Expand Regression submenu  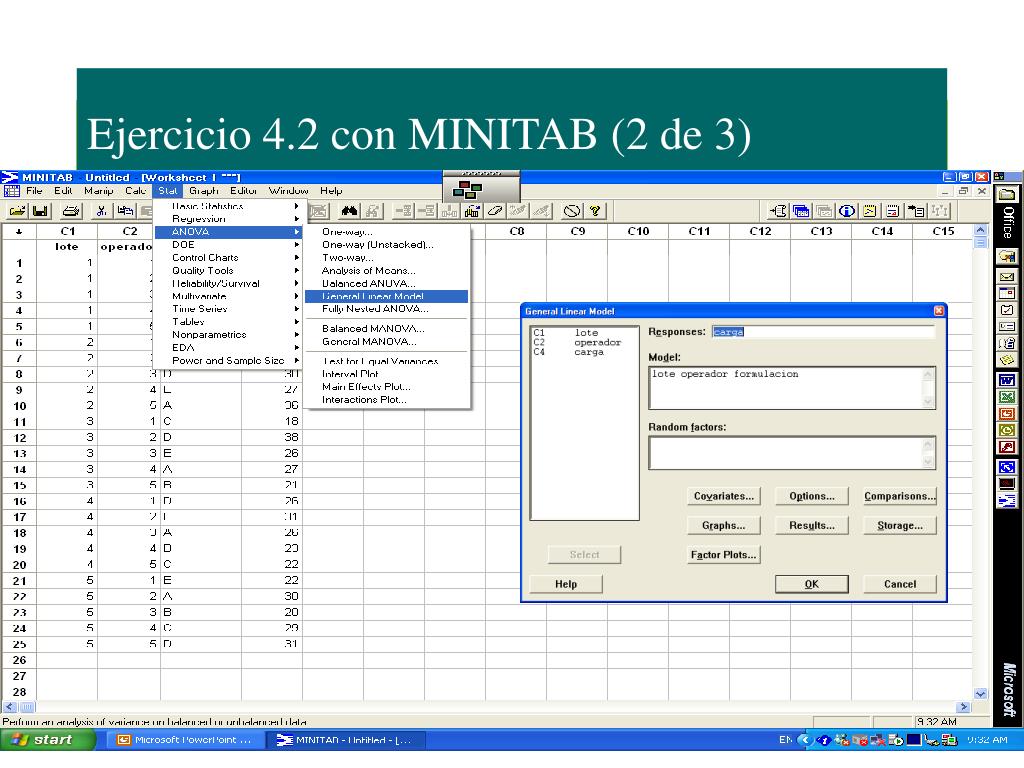point(227,219)
